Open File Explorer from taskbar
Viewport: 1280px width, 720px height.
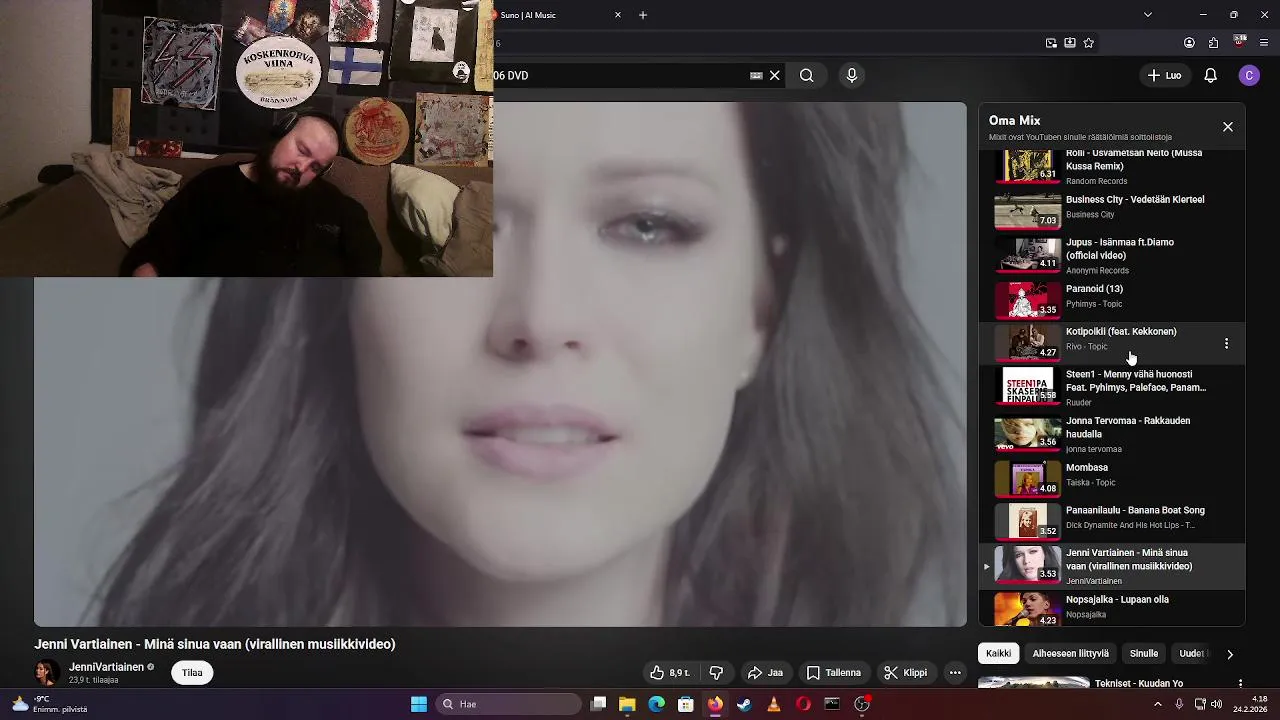tap(627, 704)
